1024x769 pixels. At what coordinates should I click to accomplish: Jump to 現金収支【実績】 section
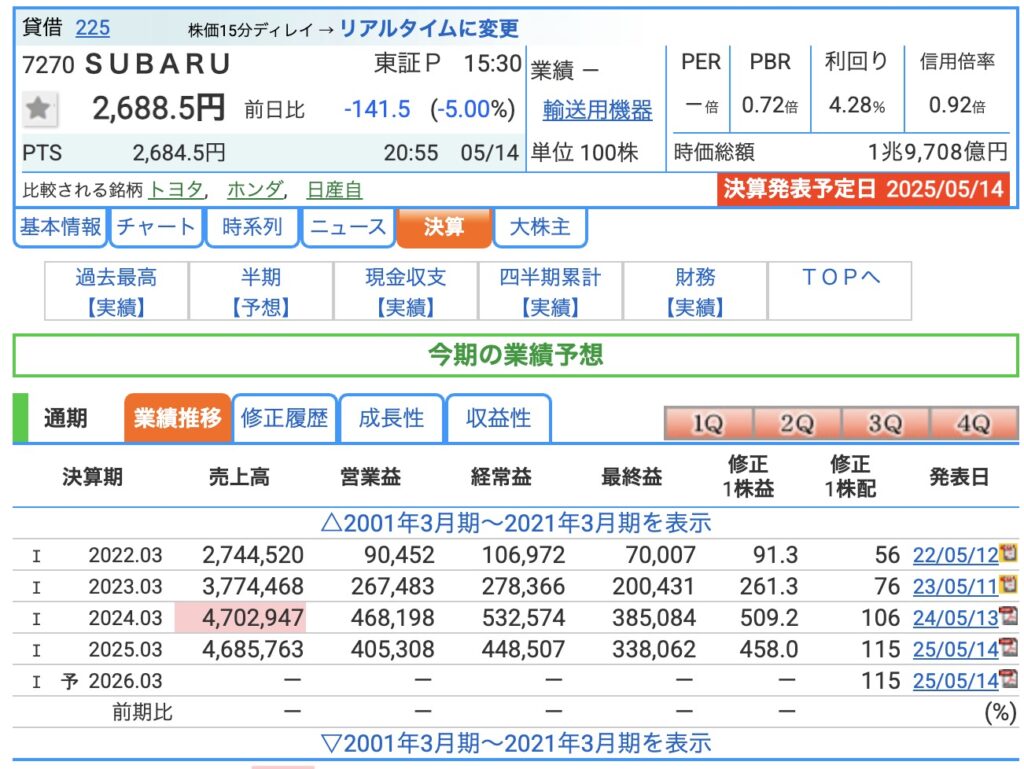coord(406,291)
